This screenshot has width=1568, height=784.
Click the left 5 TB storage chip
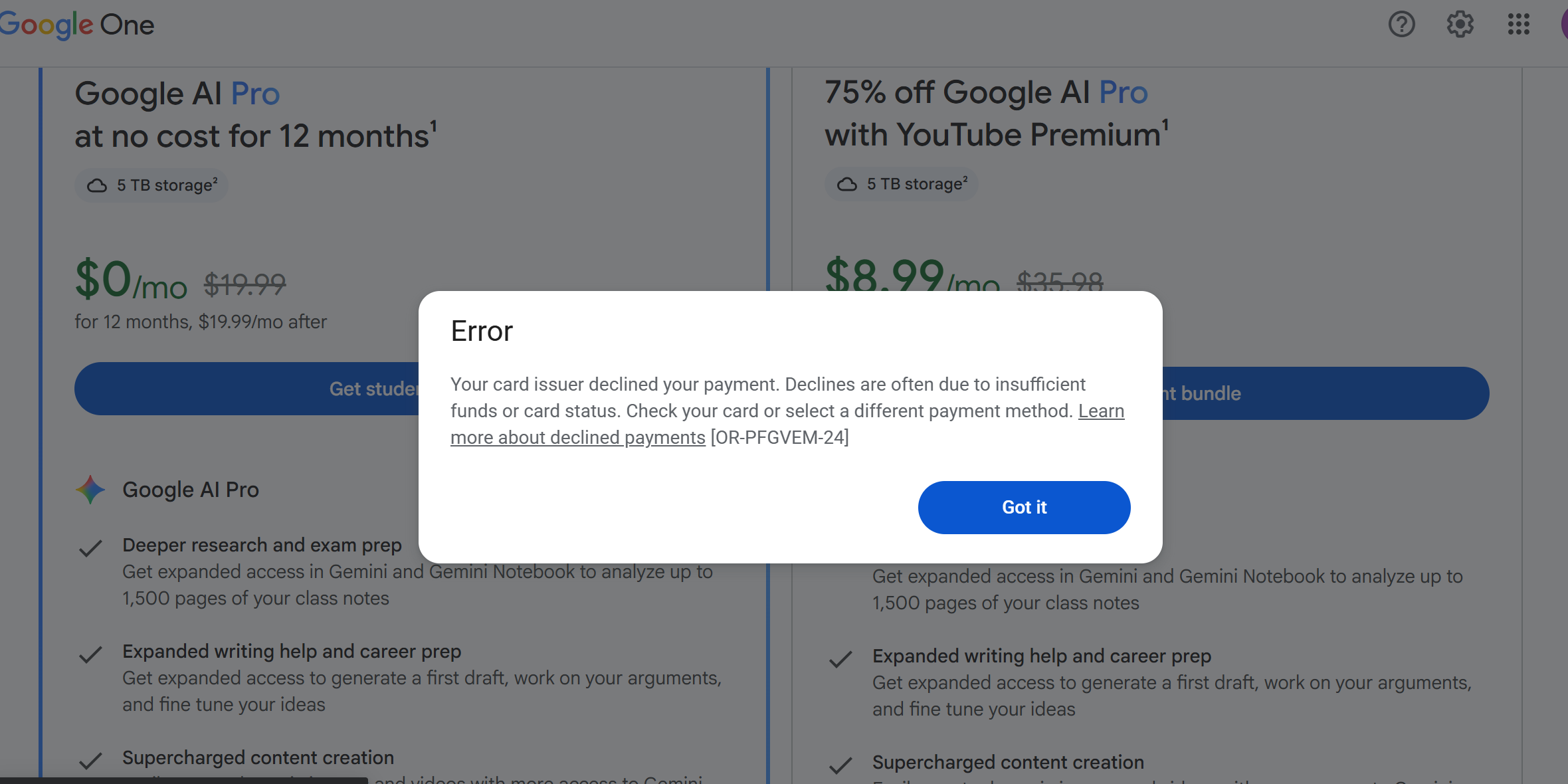point(151,185)
